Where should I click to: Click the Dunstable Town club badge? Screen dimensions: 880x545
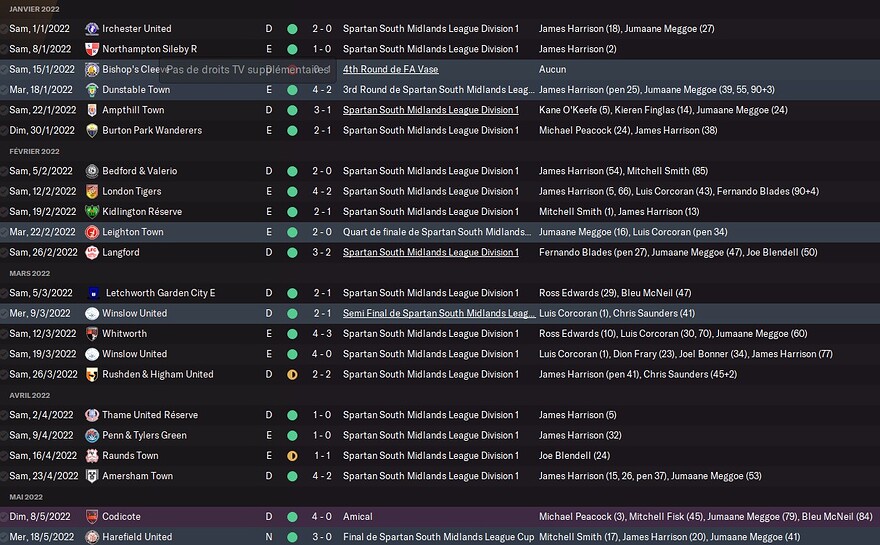92,90
